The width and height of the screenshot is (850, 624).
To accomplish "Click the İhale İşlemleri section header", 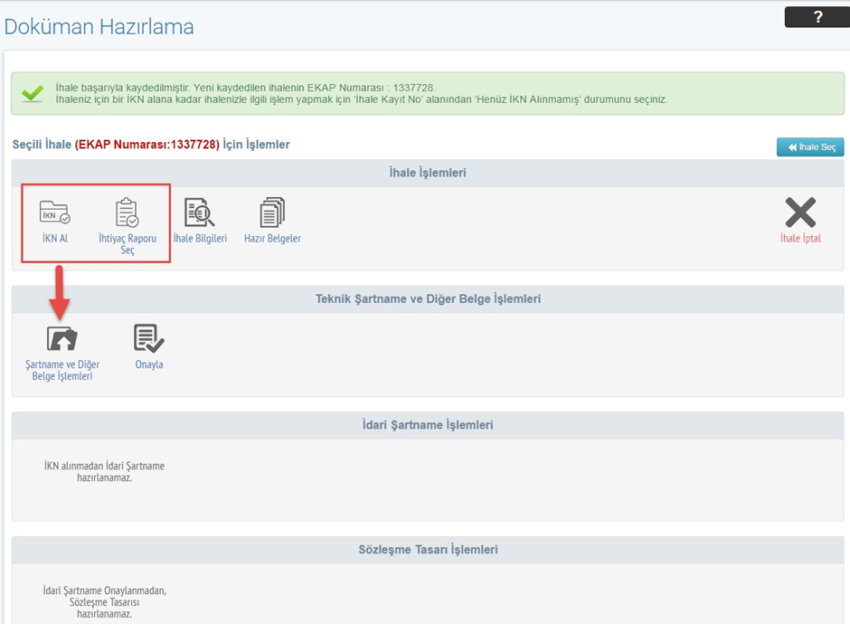I will 427,173.
